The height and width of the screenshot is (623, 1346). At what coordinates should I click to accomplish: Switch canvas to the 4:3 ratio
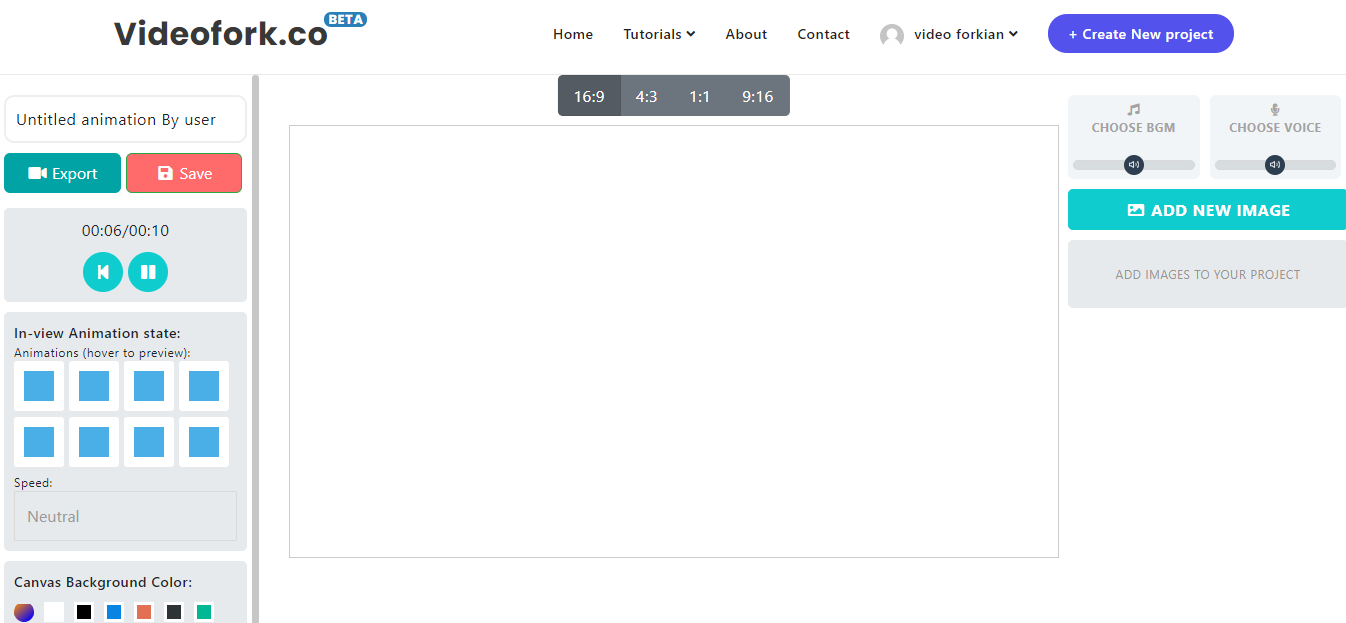[x=646, y=96]
